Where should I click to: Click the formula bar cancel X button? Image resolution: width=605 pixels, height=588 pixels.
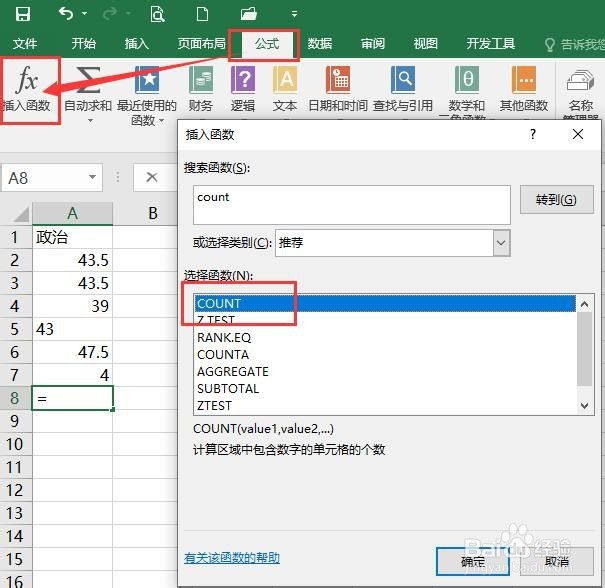coord(152,177)
